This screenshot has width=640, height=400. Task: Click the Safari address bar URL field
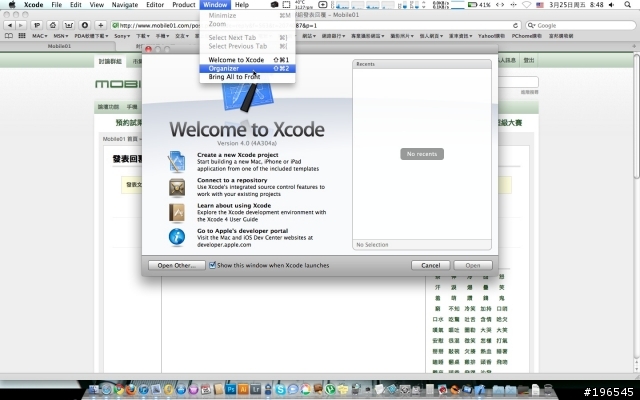pos(316,25)
